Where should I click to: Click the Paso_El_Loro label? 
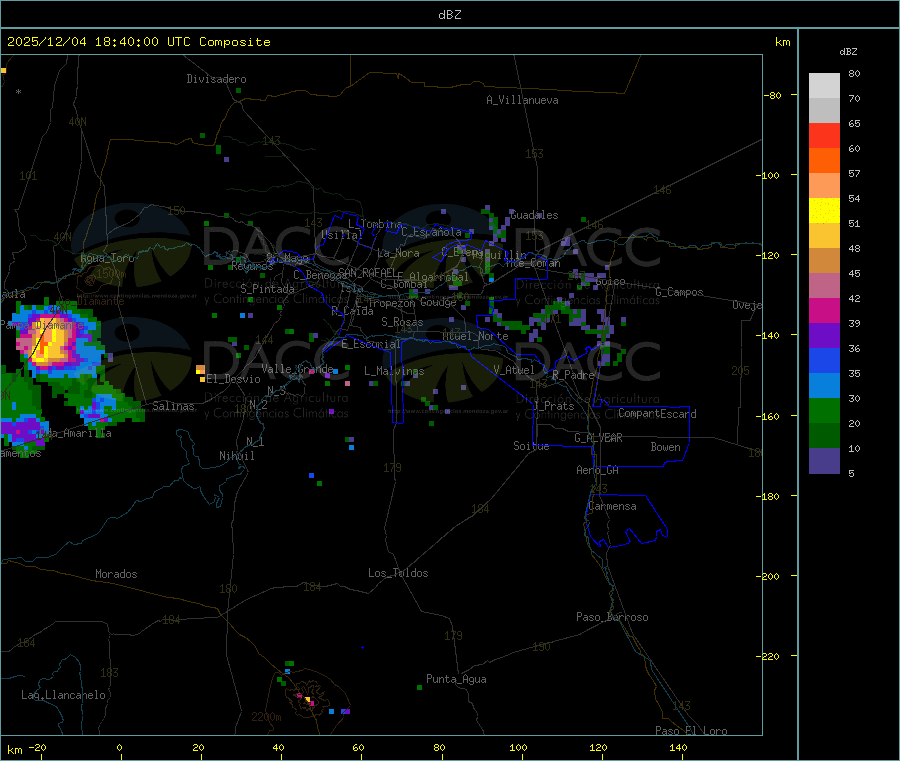[691, 731]
